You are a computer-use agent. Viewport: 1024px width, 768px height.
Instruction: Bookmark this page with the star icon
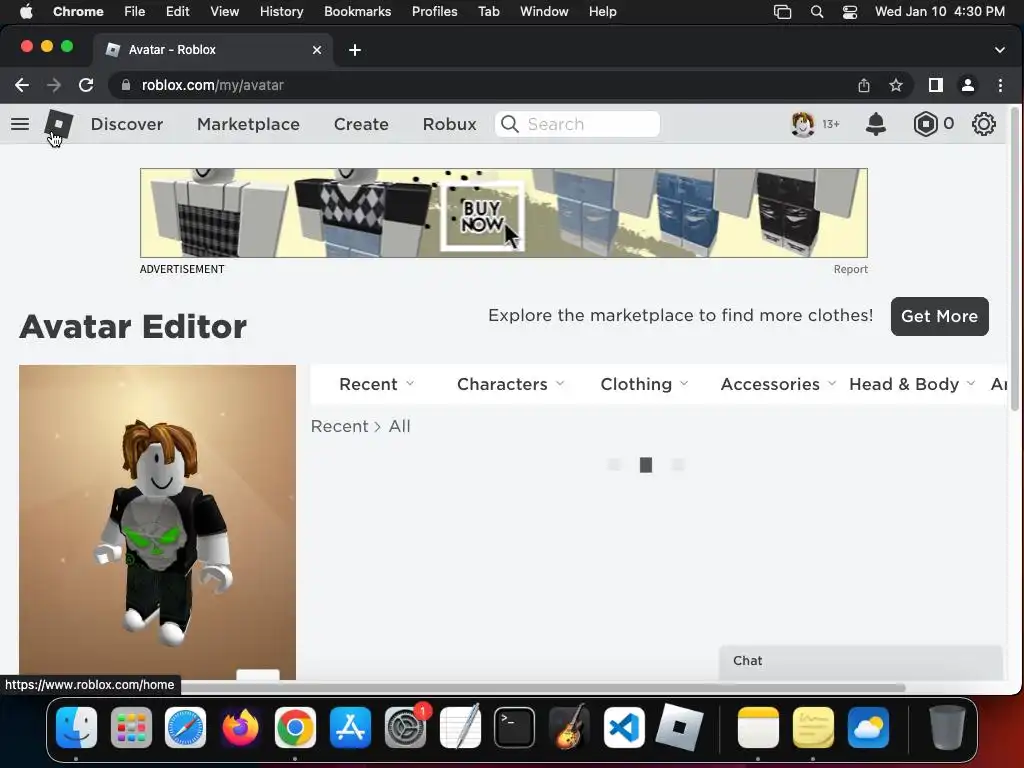896,85
